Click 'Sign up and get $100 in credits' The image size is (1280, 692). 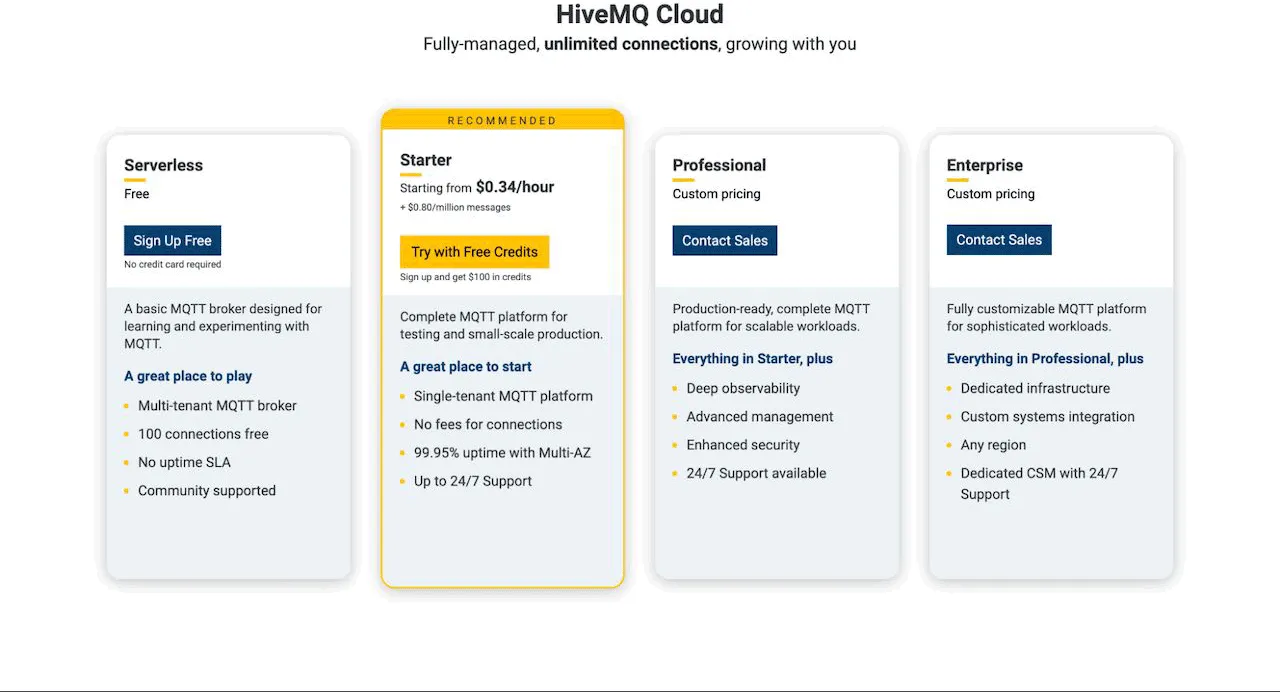point(465,277)
